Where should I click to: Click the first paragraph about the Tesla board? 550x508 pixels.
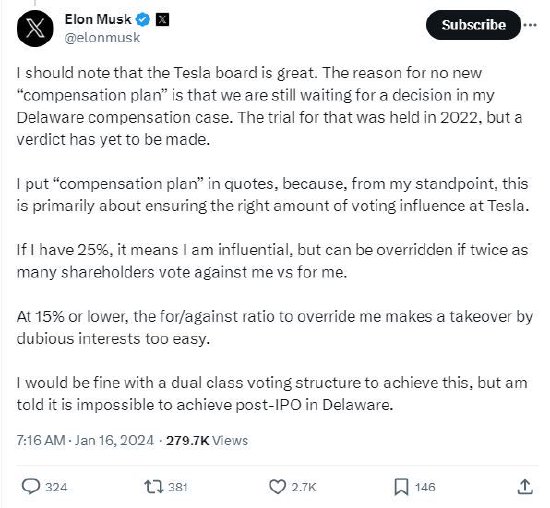(270, 106)
